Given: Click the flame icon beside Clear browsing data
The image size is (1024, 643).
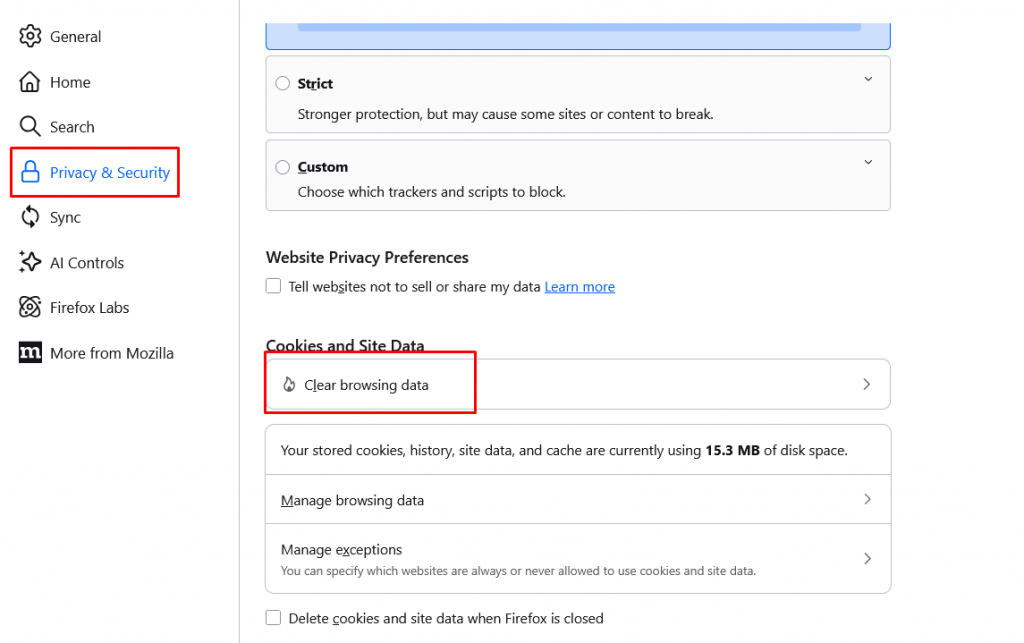Looking at the screenshot, I should pos(289,385).
